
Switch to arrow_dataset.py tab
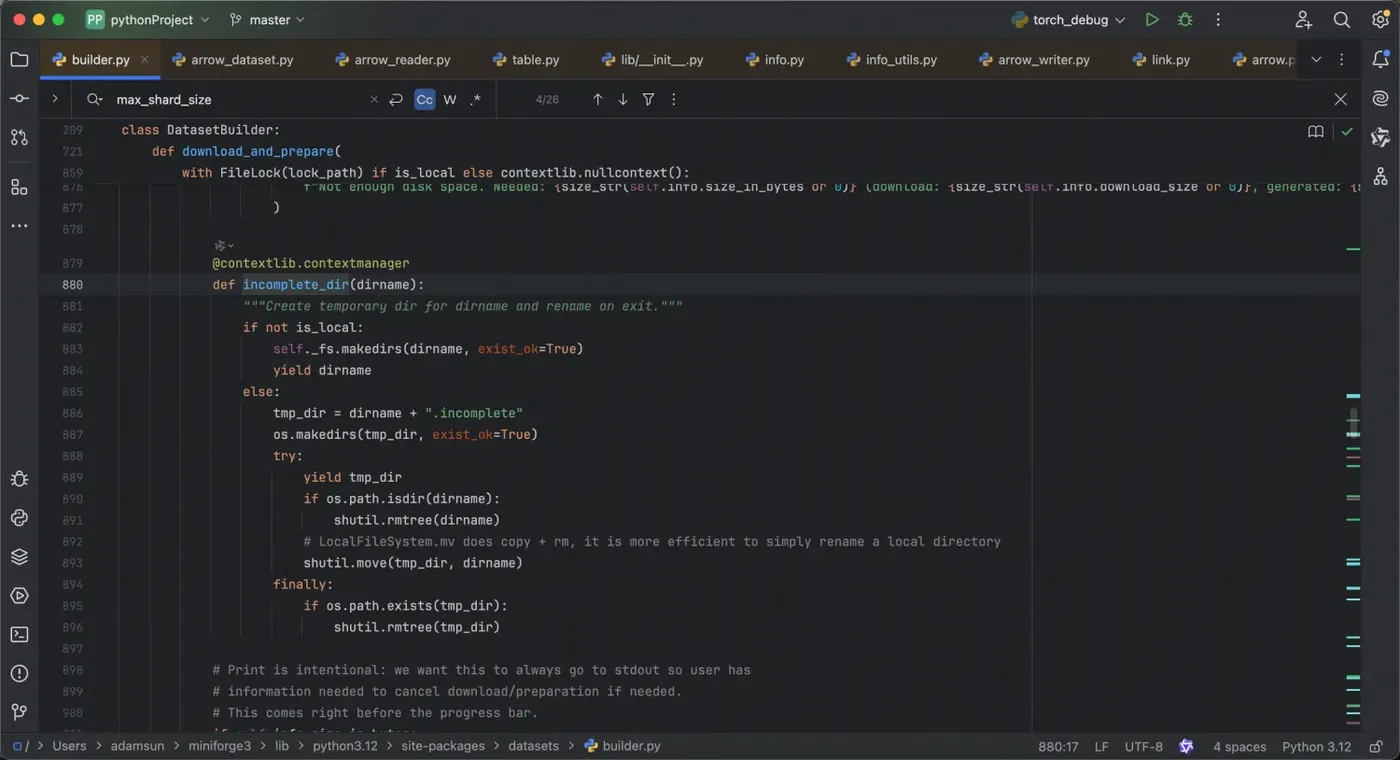pyautogui.click(x=233, y=60)
